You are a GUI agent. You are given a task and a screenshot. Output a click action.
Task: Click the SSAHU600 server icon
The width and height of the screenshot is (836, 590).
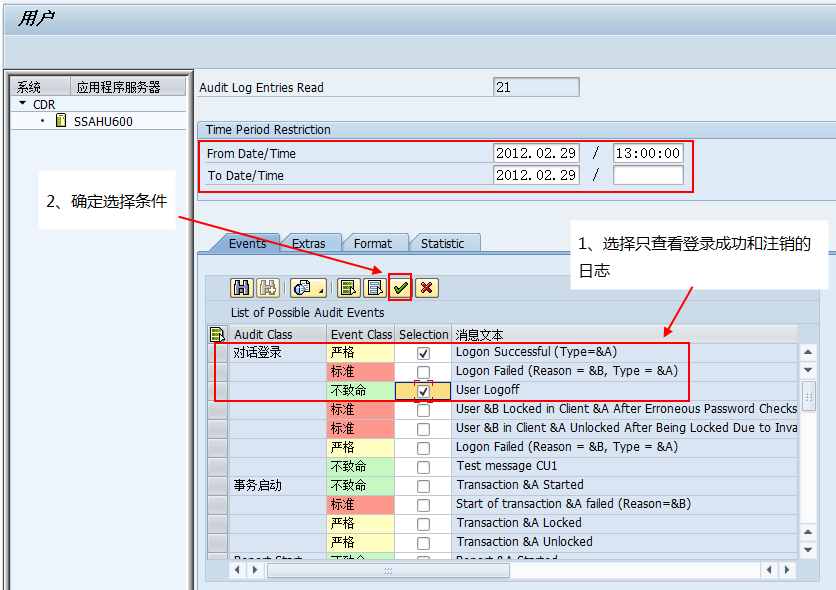[x=61, y=121]
